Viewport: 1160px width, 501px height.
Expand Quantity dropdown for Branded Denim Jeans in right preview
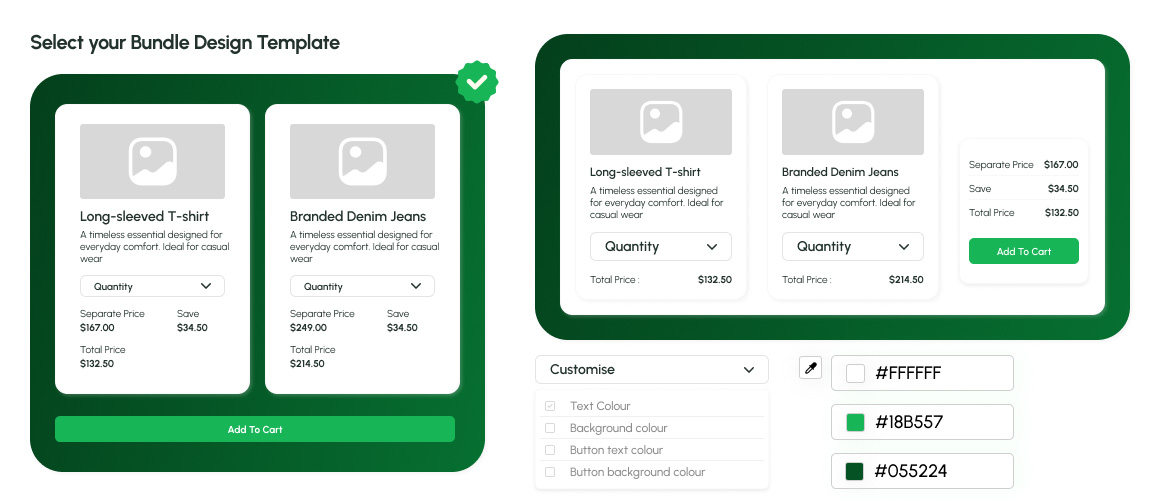point(852,246)
